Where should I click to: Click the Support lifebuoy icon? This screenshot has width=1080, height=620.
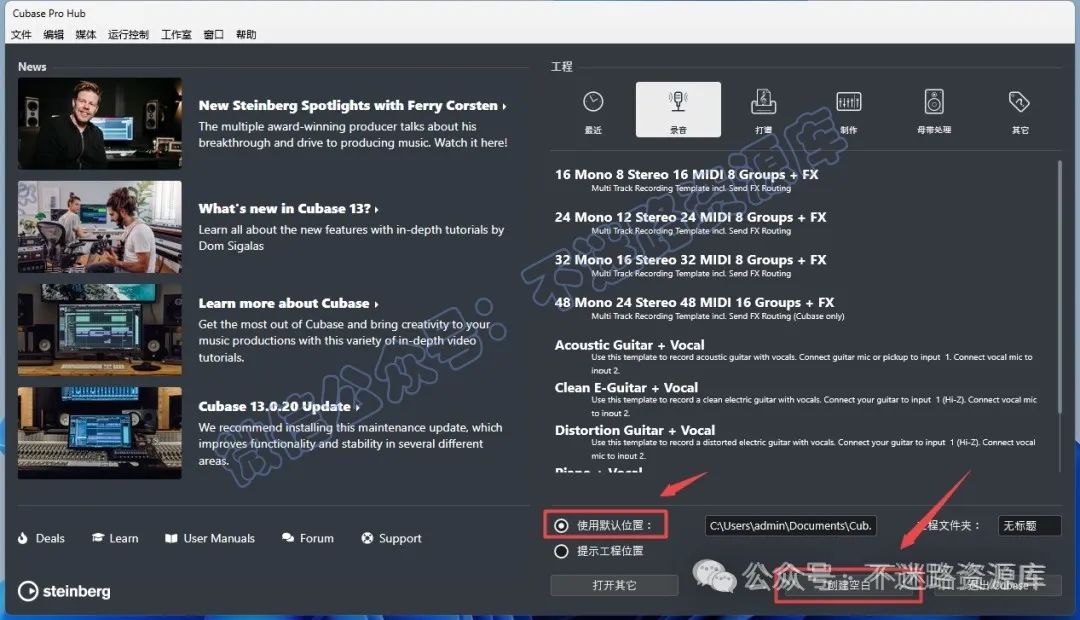coord(367,538)
